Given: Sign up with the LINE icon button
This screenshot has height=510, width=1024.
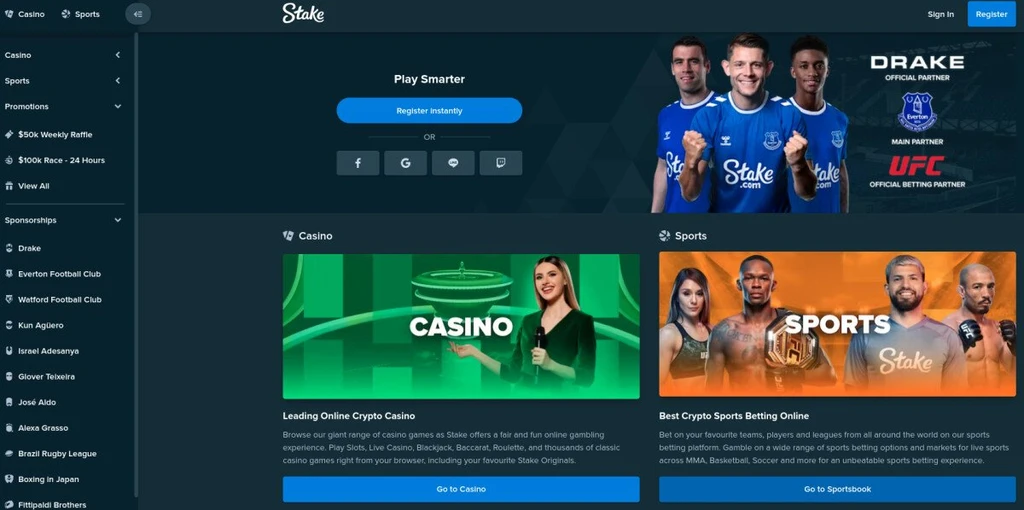Looking at the screenshot, I should coord(453,163).
